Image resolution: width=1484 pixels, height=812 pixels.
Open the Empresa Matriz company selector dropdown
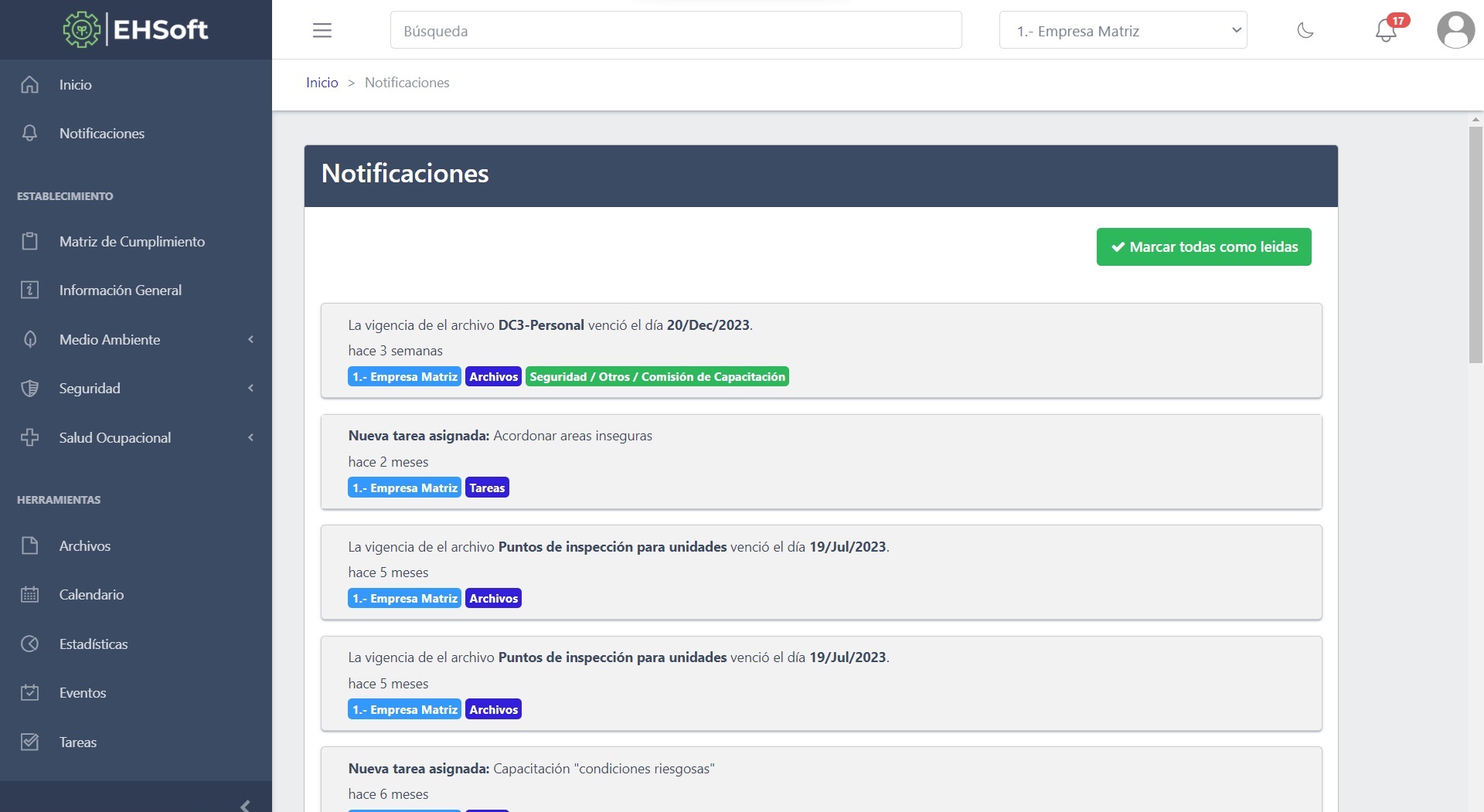[x=1122, y=30]
